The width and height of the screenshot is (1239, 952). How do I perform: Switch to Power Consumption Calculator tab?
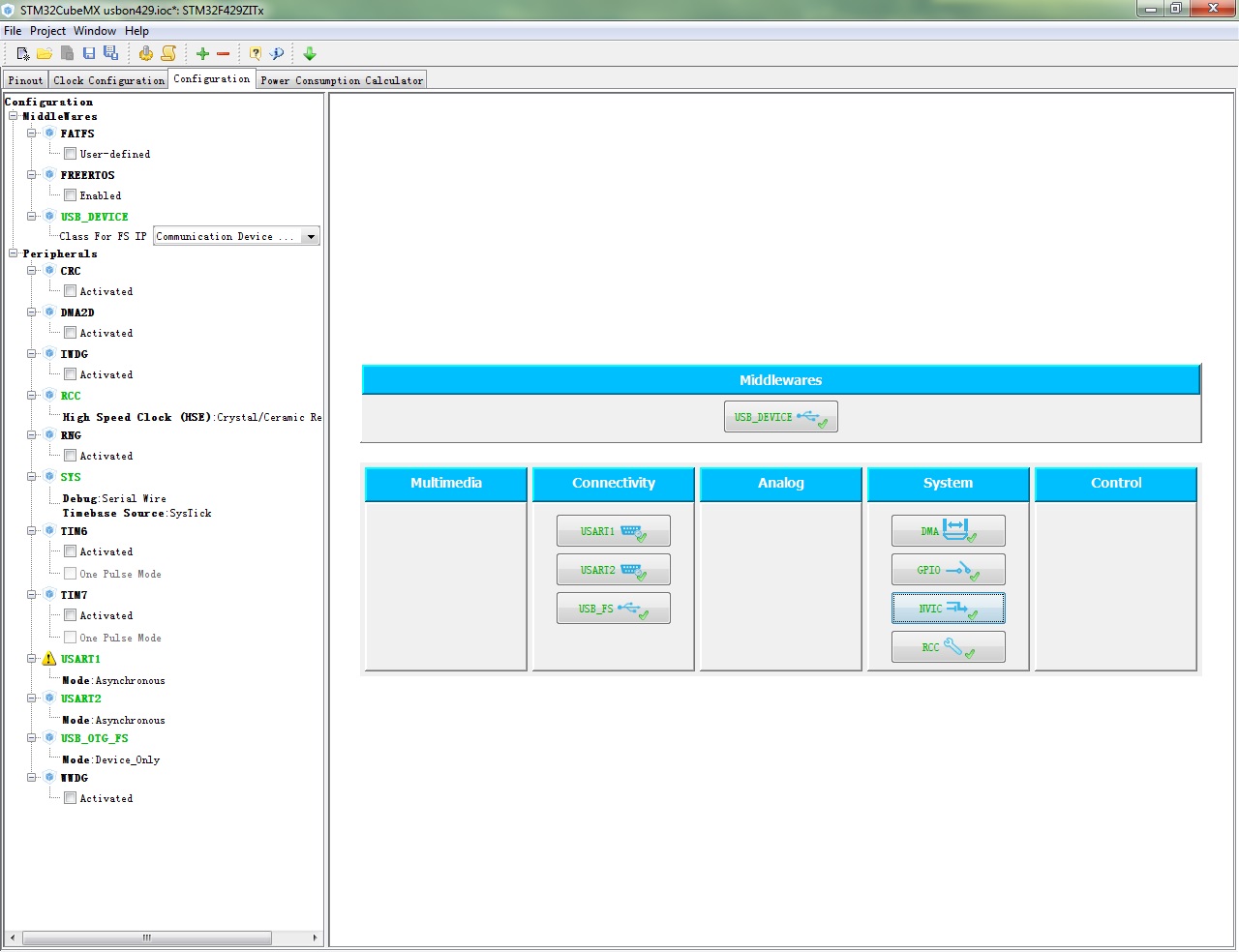tap(342, 80)
